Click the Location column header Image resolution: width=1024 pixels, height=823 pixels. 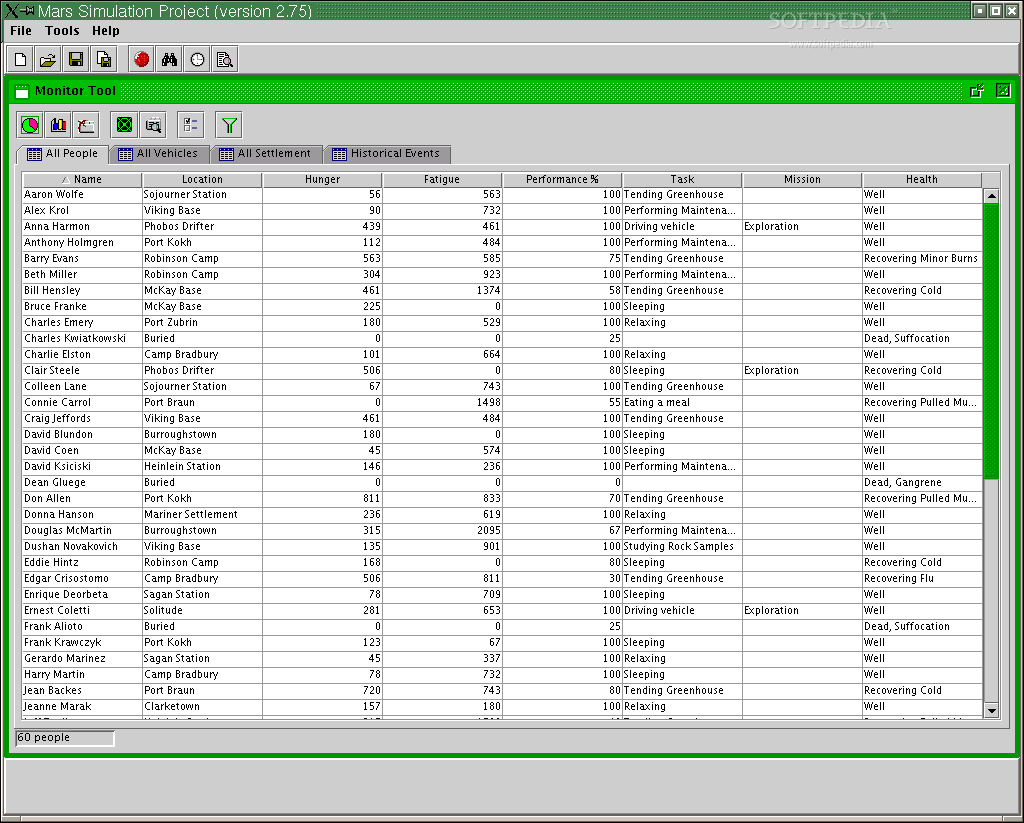coord(202,180)
